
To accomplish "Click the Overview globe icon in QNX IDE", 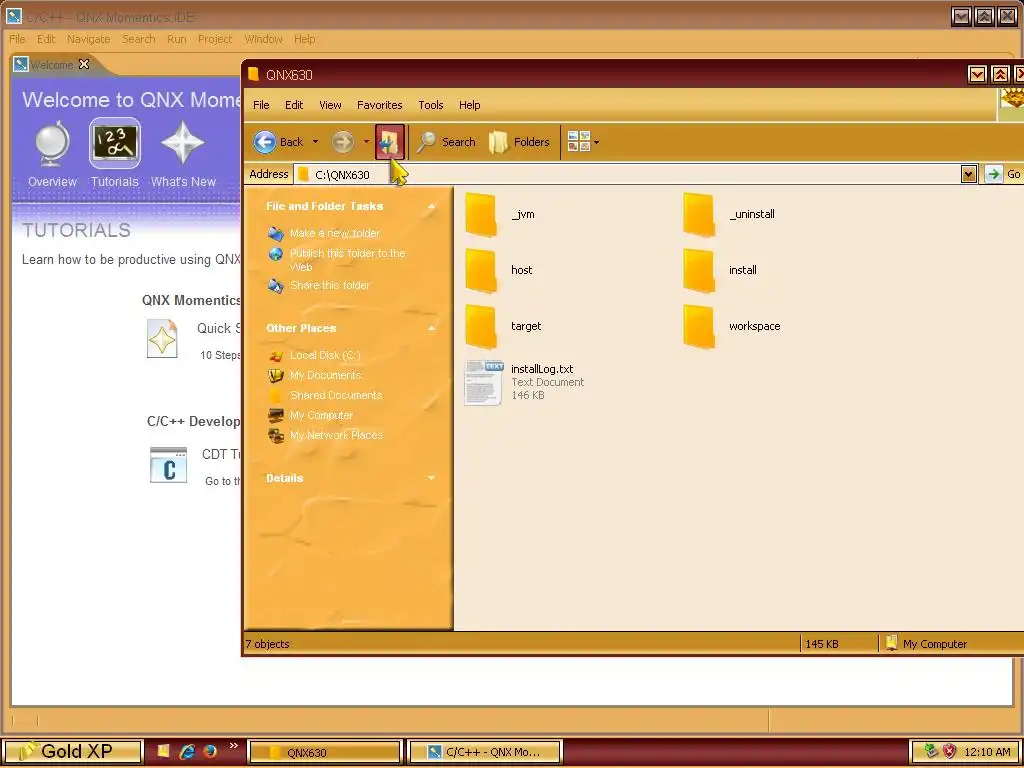I will click(52, 143).
